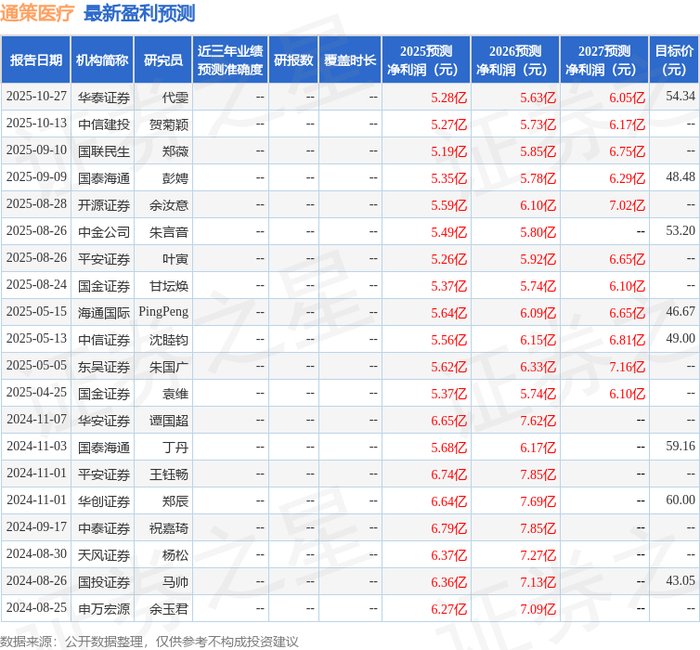Select analyst name PingPeng
700x650 pixels.
(x=163, y=312)
